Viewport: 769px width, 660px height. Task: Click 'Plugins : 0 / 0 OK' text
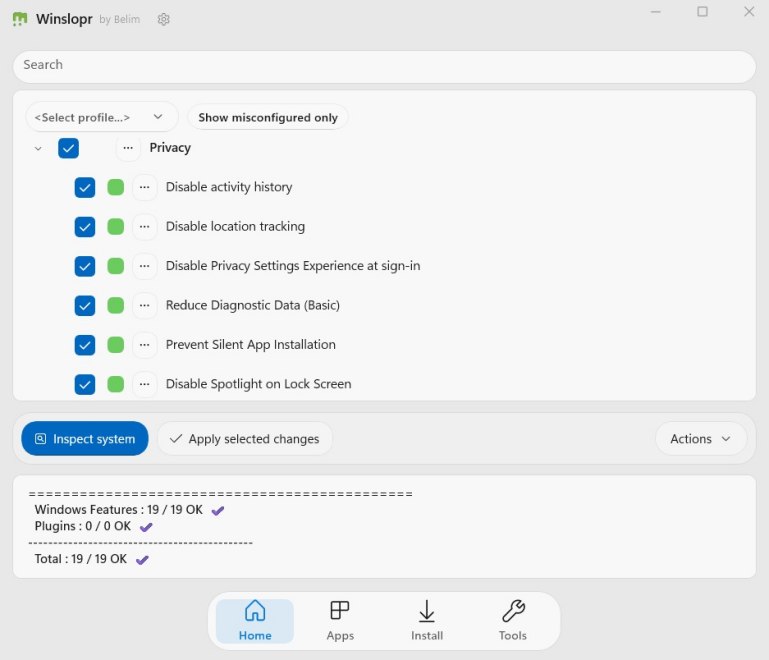tap(82, 526)
